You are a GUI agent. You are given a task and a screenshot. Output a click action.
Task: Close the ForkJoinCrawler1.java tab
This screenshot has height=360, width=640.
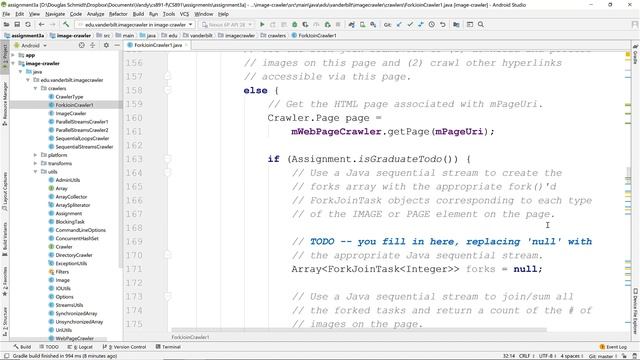coord(187,45)
